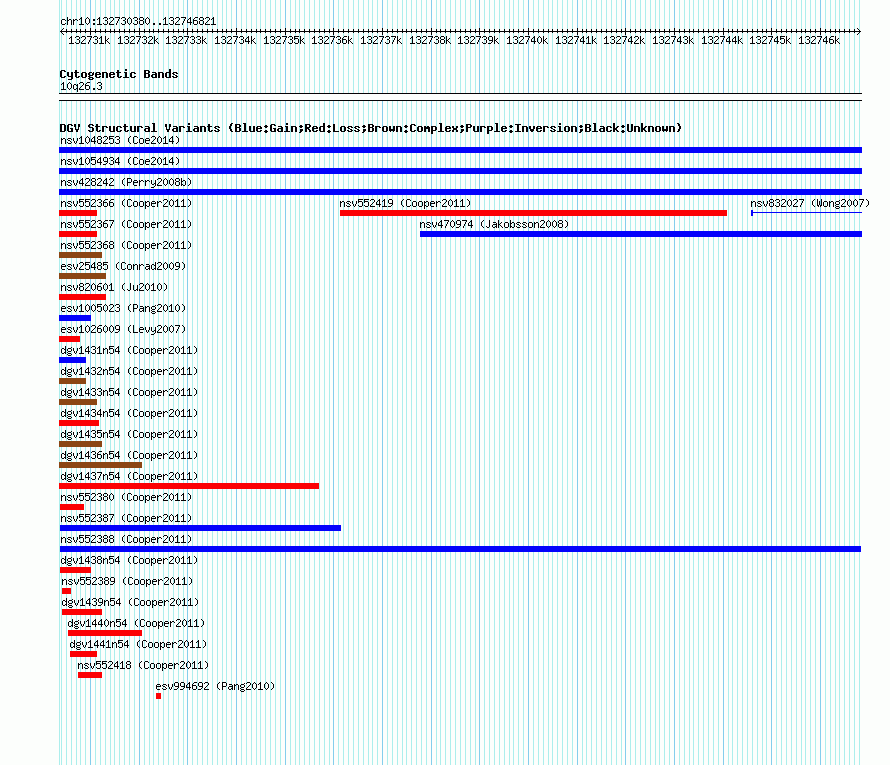
Task: Click the nsv552388 (Cooper2011) label
Action: (126, 539)
